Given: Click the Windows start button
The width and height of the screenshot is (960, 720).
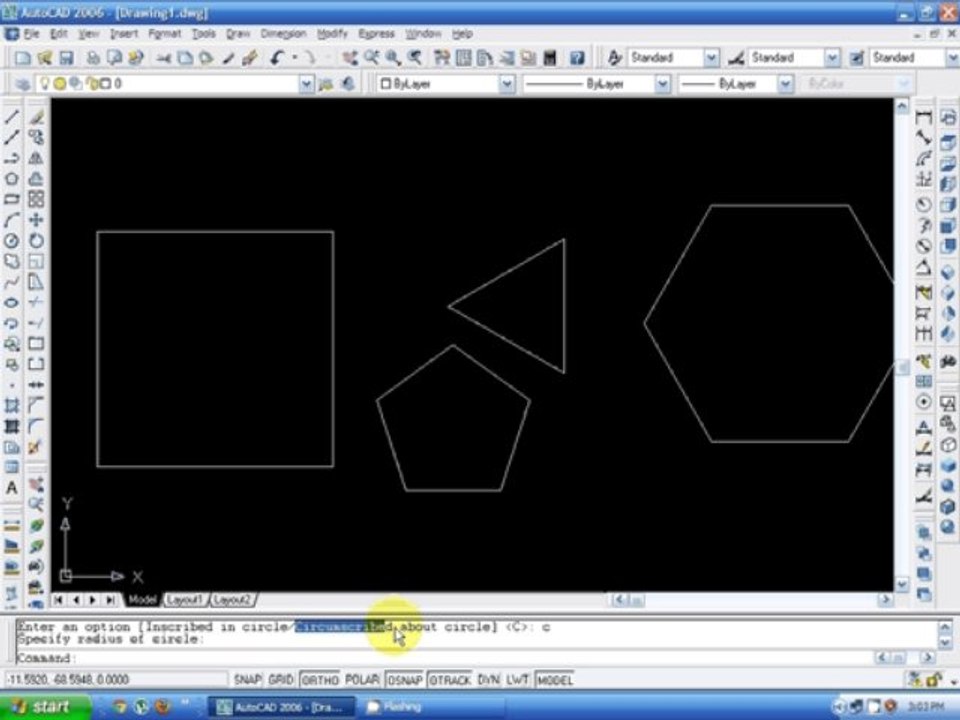Looking at the screenshot, I should (x=44, y=707).
